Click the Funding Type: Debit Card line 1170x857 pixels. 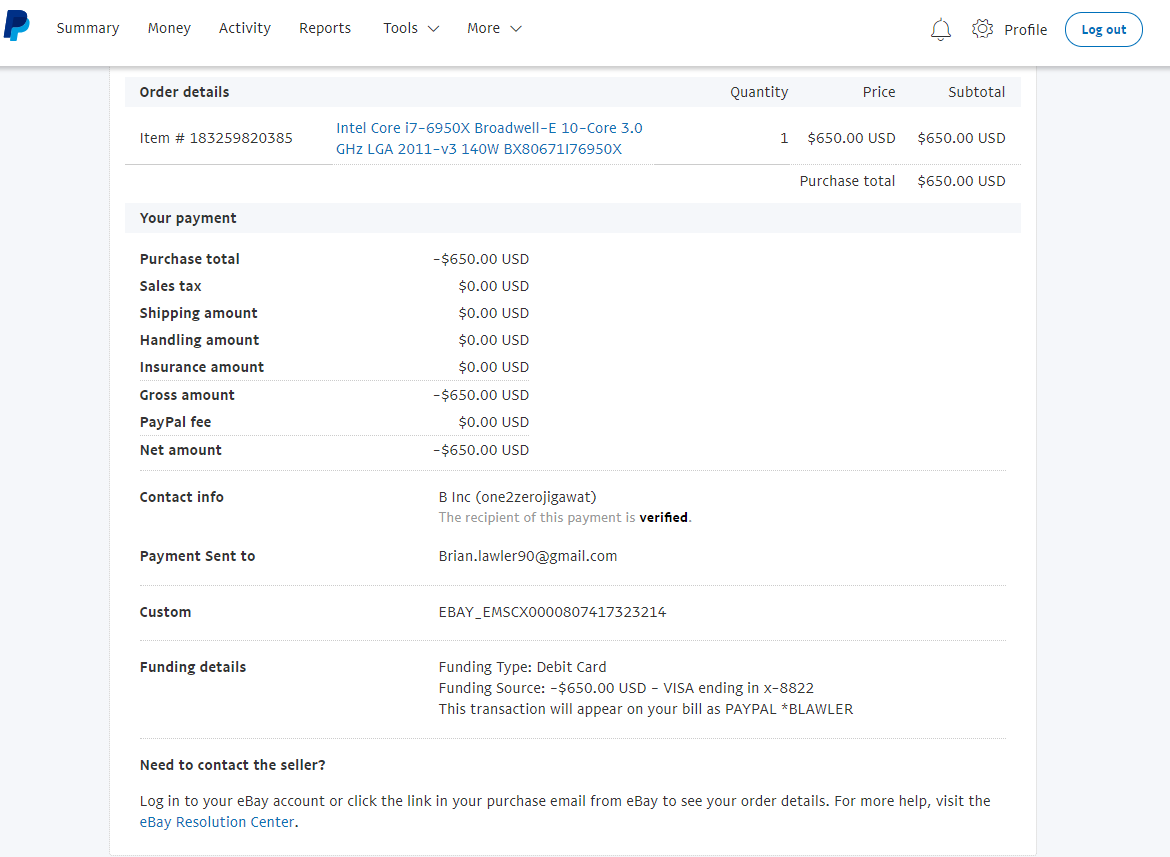522,667
